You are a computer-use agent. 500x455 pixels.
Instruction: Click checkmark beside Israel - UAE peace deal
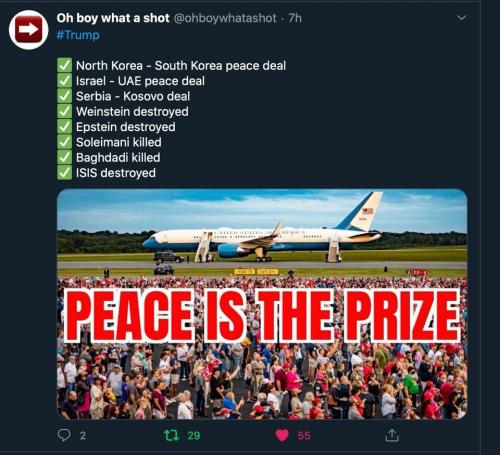[64, 81]
